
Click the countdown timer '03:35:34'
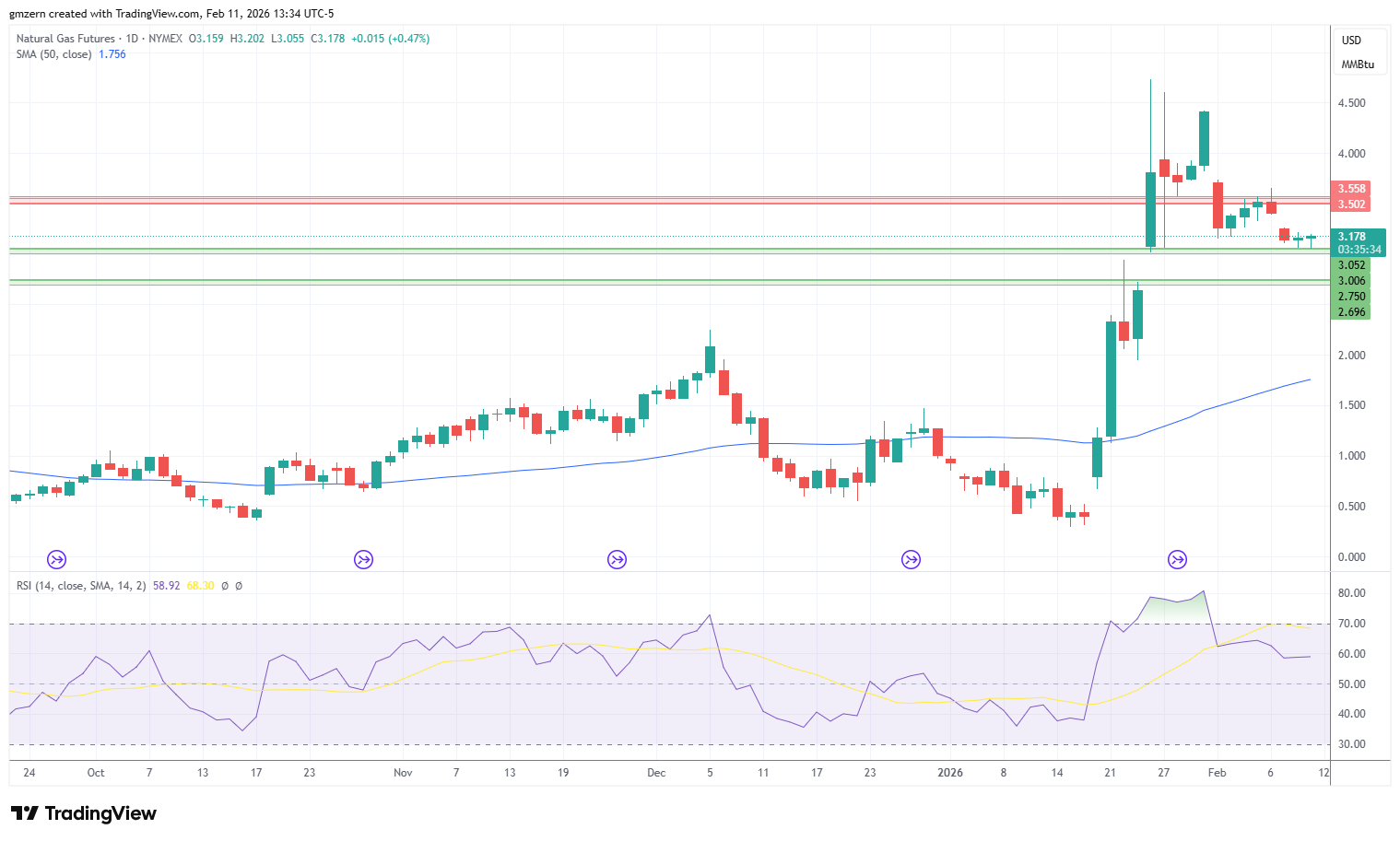pyautogui.click(x=1359, y=250)
